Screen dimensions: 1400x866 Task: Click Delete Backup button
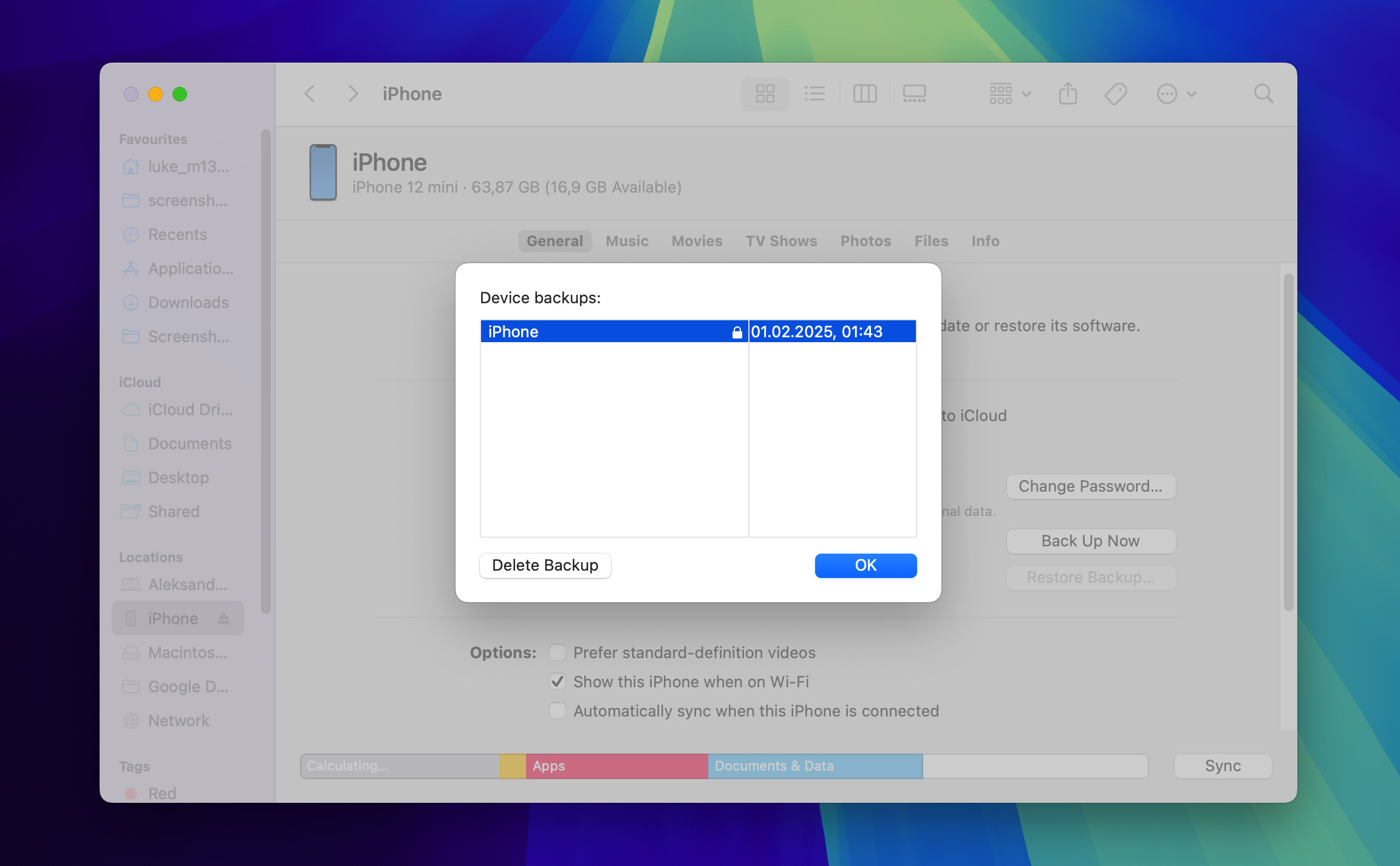[545, 566]
